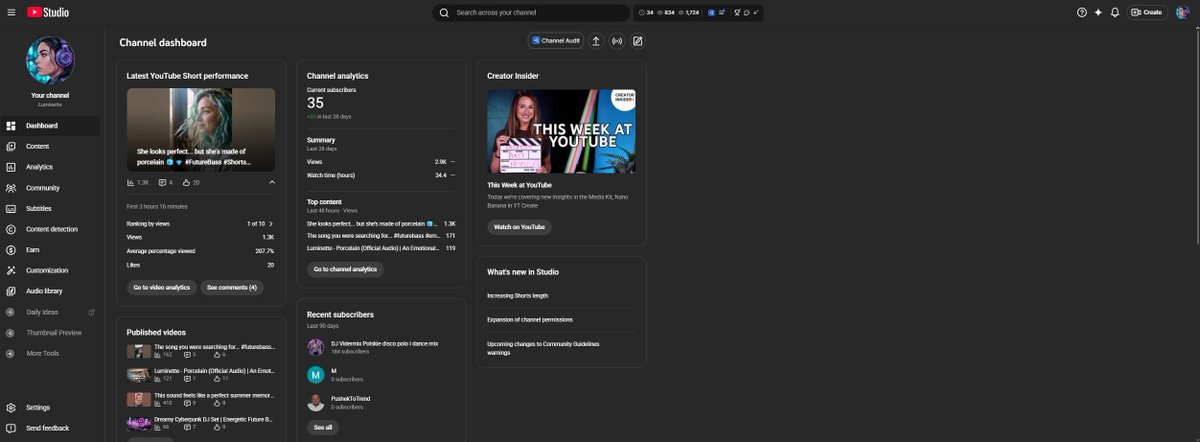Click top content row "The song you were searching" 171
The image size is (1200, 442).
pos(381,236)
